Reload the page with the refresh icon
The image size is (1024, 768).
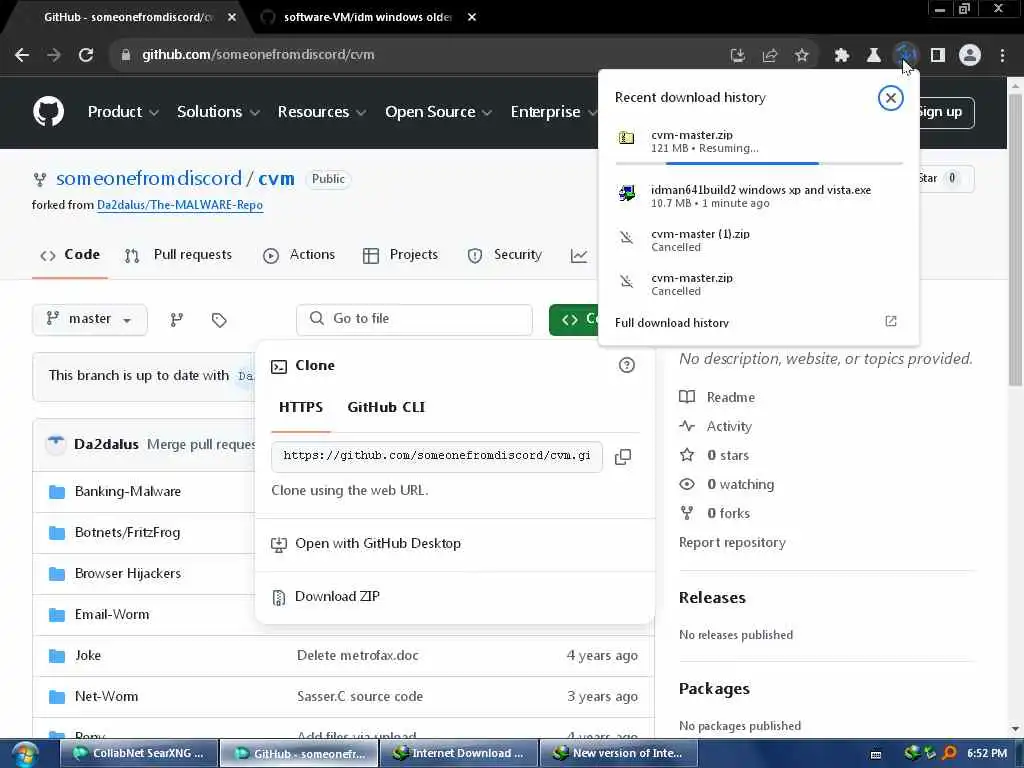coord(86,55)
